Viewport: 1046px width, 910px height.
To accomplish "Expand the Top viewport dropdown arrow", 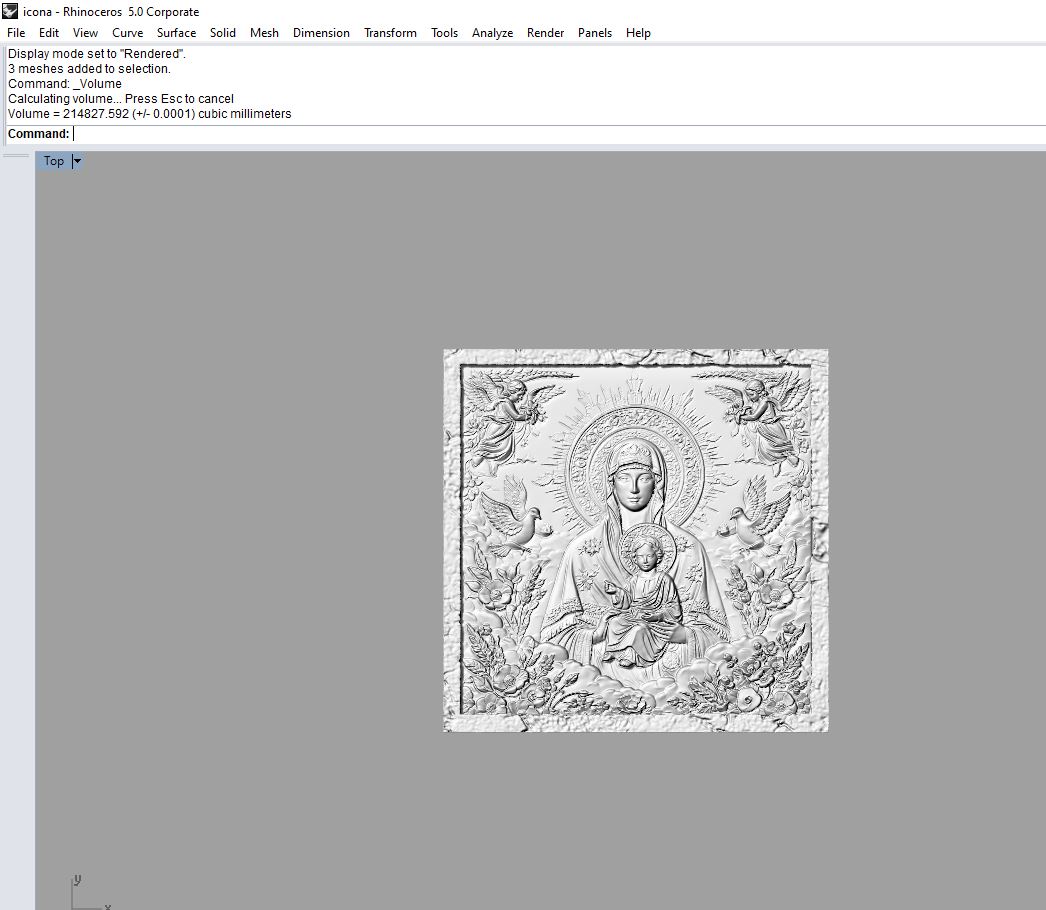I will (77, 161).
